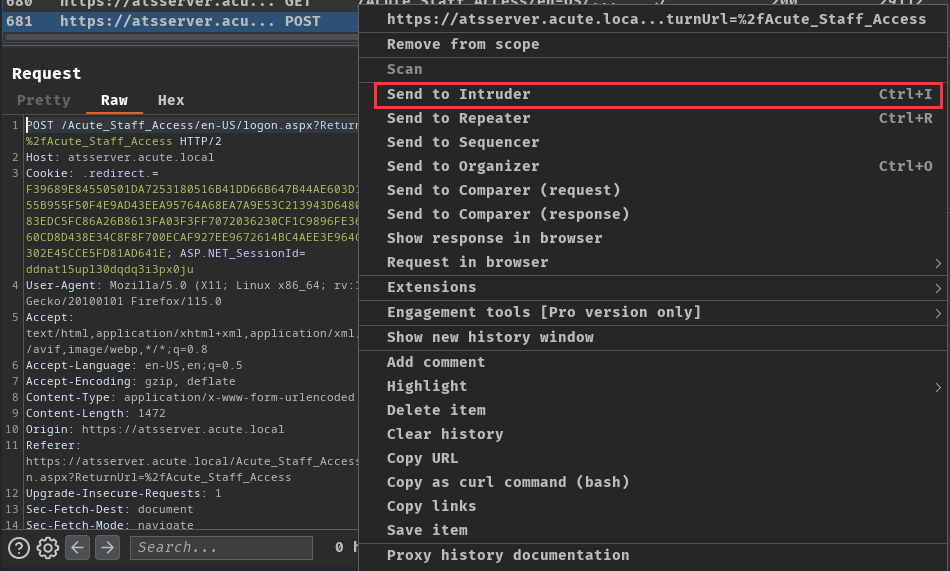Choose Send to Organizer
This screenshot has height=571, width=950.
point(654,166)
